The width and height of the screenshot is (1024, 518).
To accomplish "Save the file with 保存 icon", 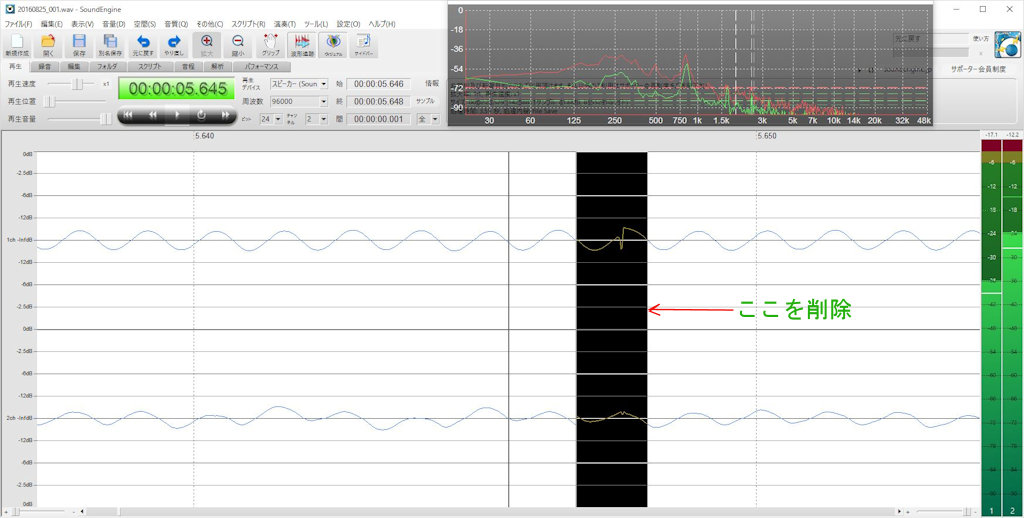I will [79, 45].
